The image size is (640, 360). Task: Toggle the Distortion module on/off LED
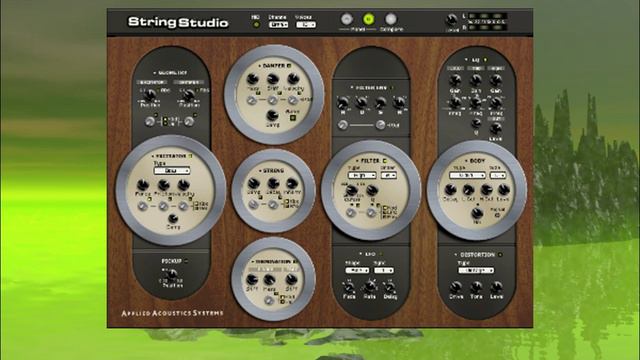500,255
